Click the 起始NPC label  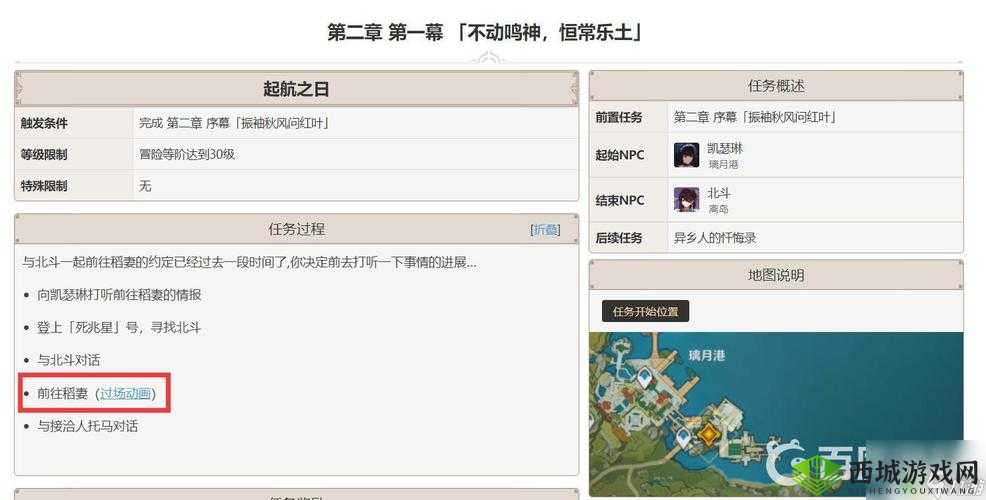pos(620,155)
